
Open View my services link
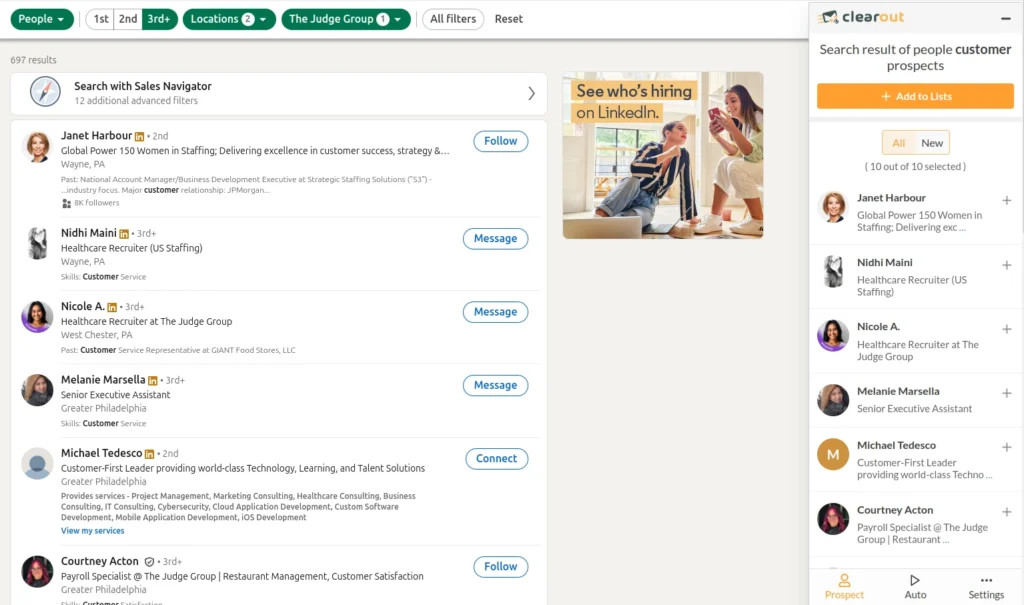point(93,531)
